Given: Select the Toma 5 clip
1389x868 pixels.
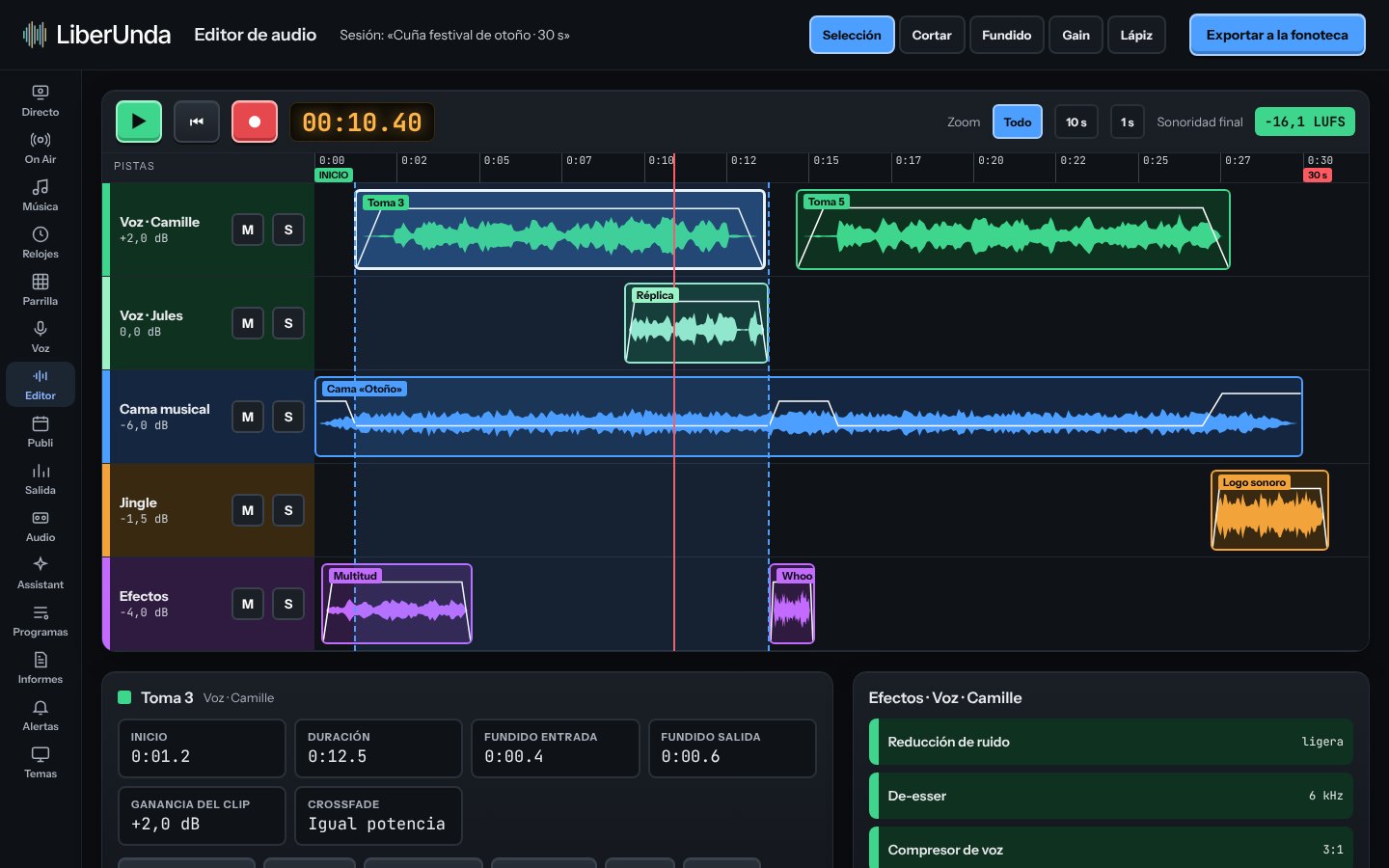Looking at the screenshot, I should point(1013,230).
